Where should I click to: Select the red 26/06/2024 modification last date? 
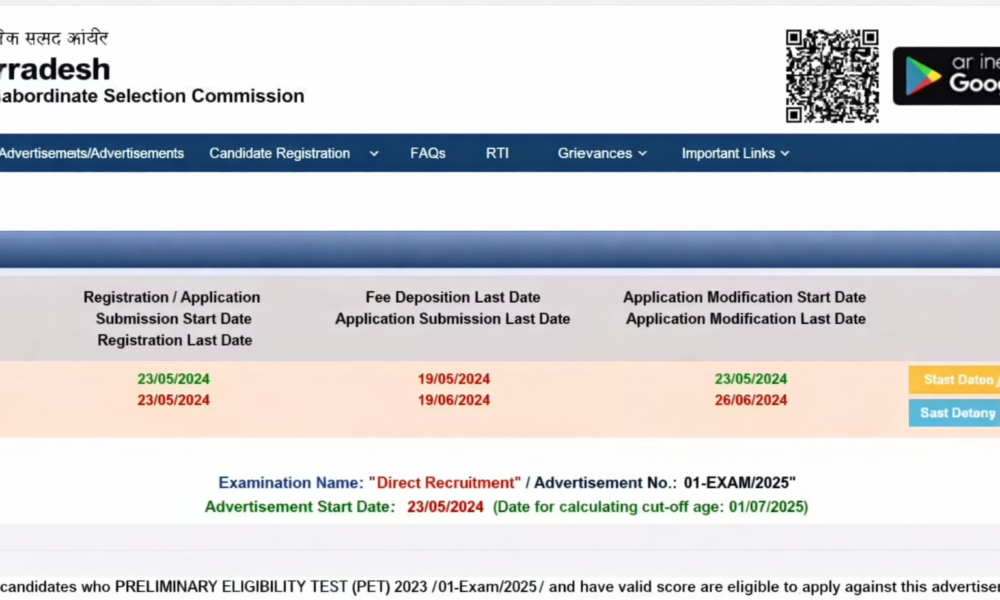pyautogui.click(x=750, y=400)
